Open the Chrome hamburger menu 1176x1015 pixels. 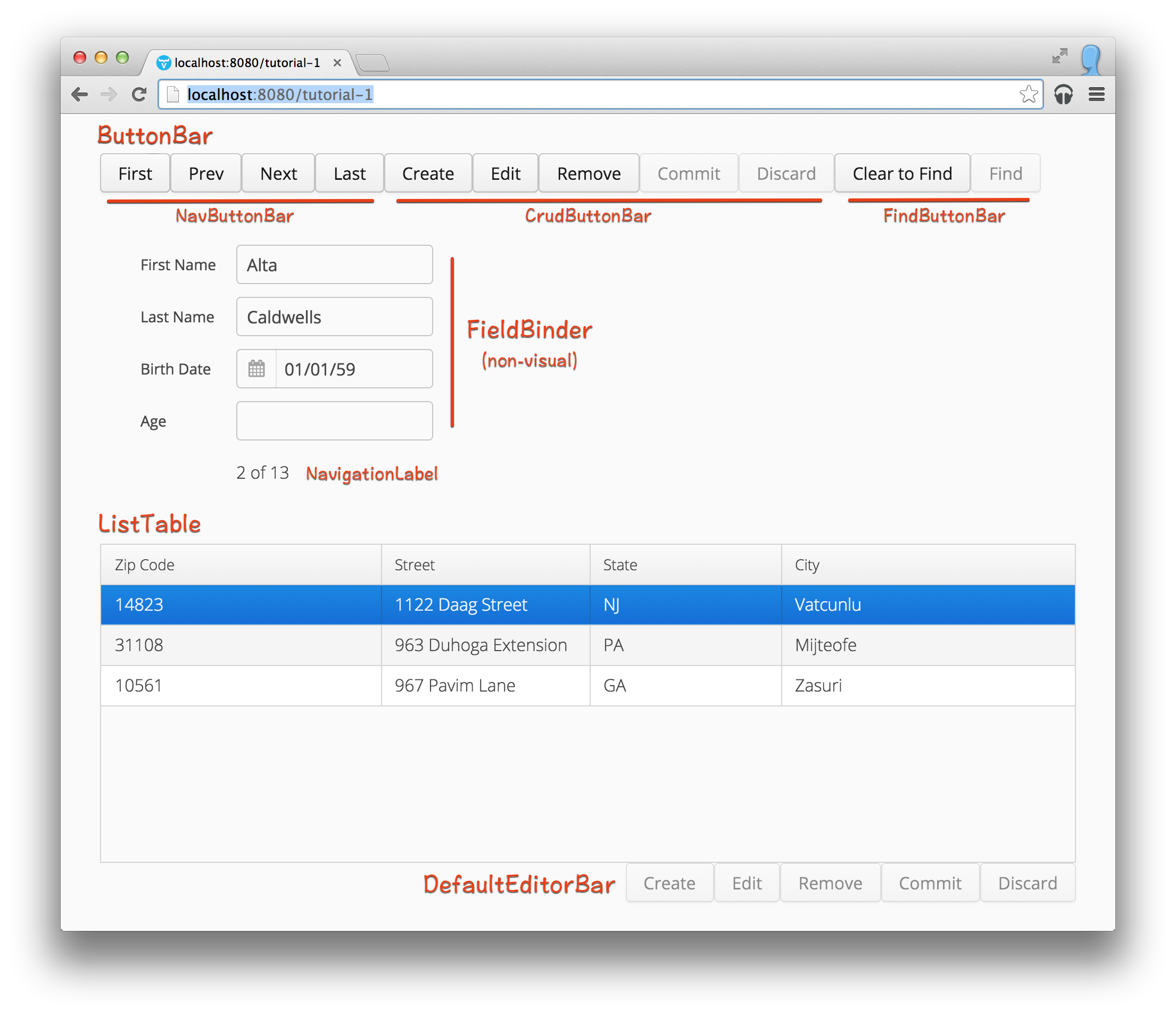pos(1097,94)
